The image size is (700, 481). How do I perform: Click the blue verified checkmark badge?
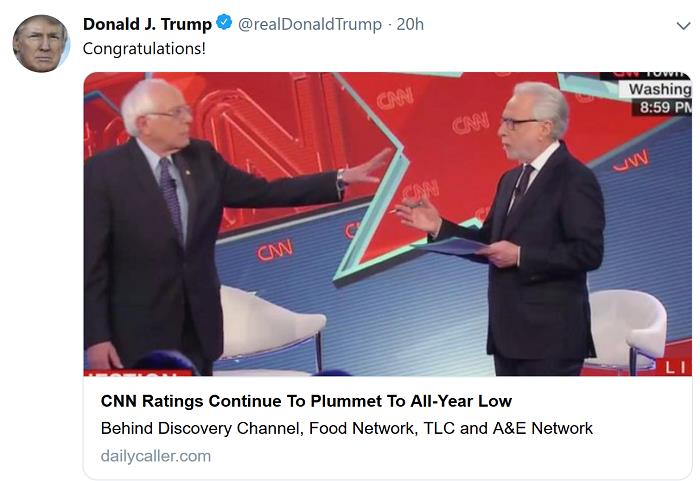[225, 24]
